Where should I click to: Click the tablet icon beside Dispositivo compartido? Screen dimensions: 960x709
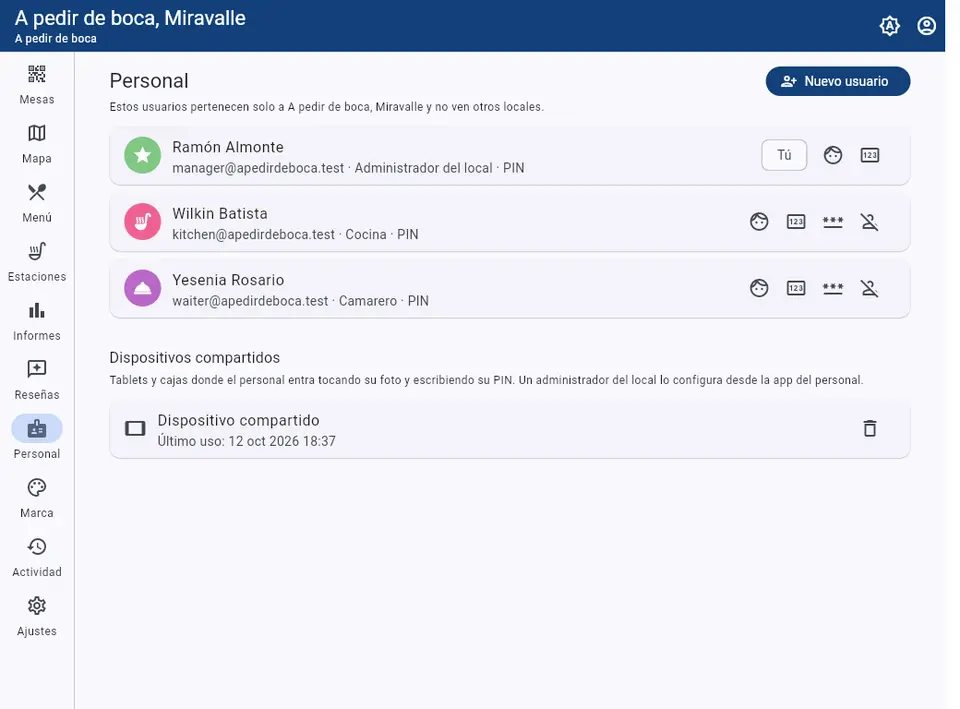pyautogui.click(x=135, y=428)
